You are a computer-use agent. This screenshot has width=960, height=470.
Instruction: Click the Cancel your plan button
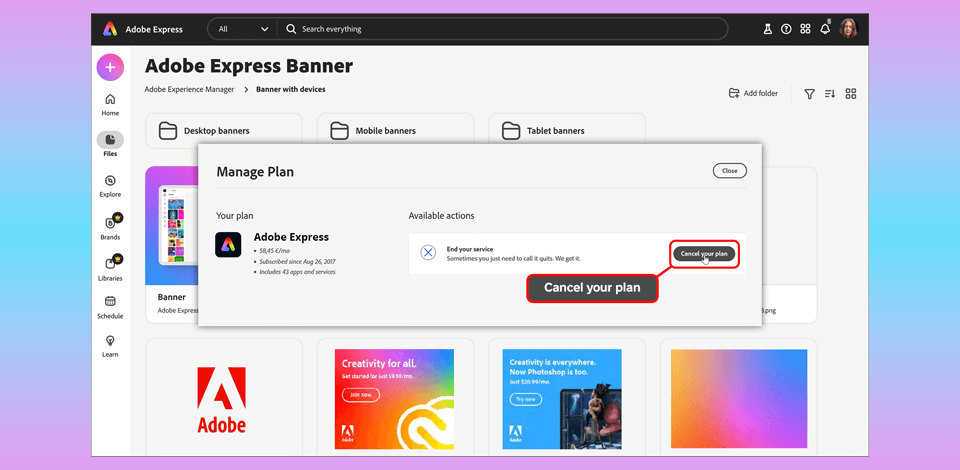click(x=704, y=254)
